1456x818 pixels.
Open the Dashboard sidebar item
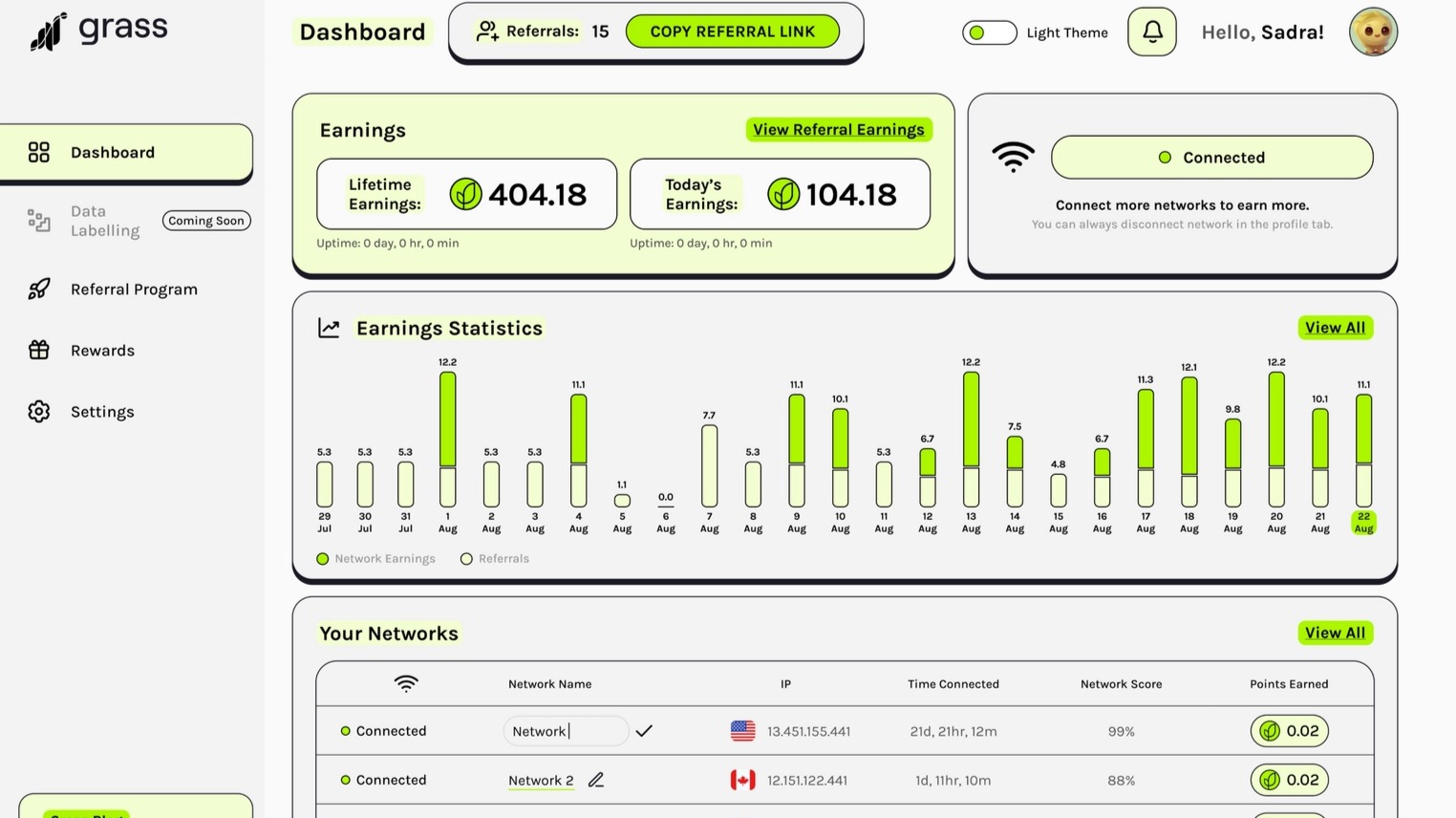(126, 152)
